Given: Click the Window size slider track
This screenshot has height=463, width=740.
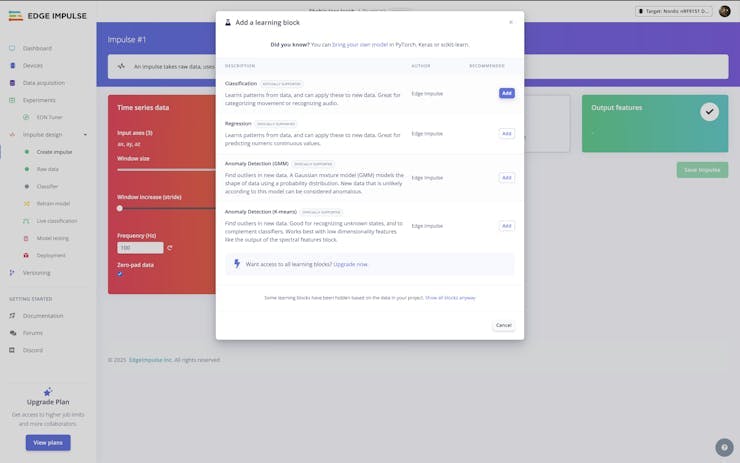Looking at the screenshot, I should [166, 169].
